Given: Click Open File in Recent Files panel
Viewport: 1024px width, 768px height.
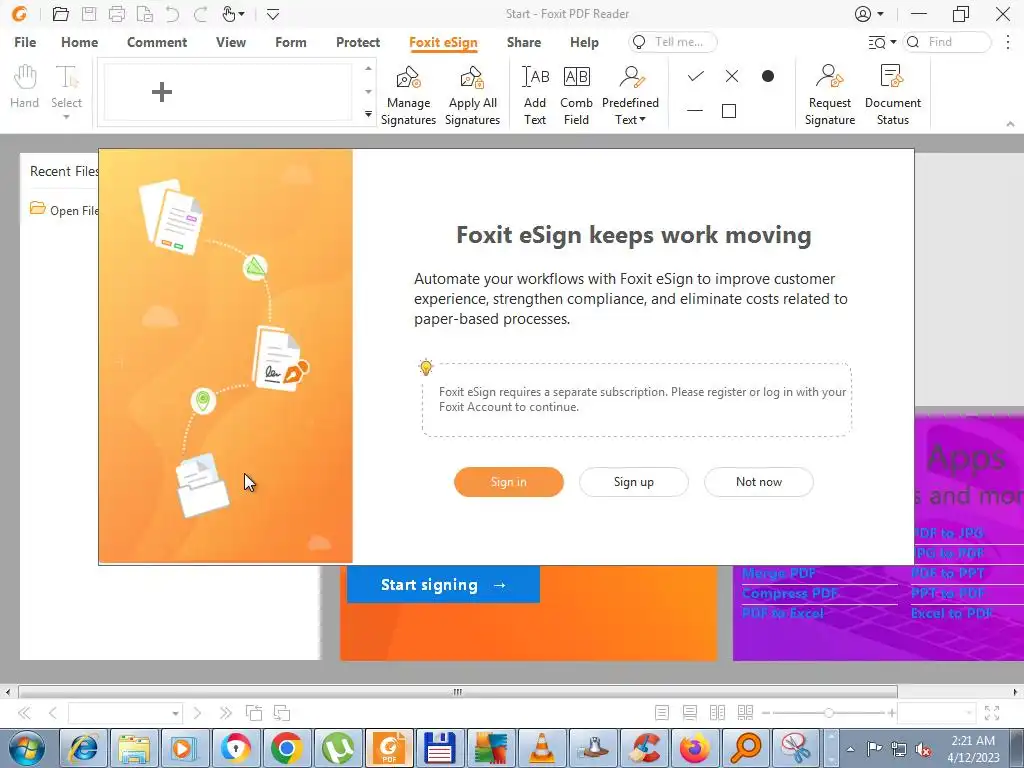Looking at the screenshot, I should [x=65, y=210].
